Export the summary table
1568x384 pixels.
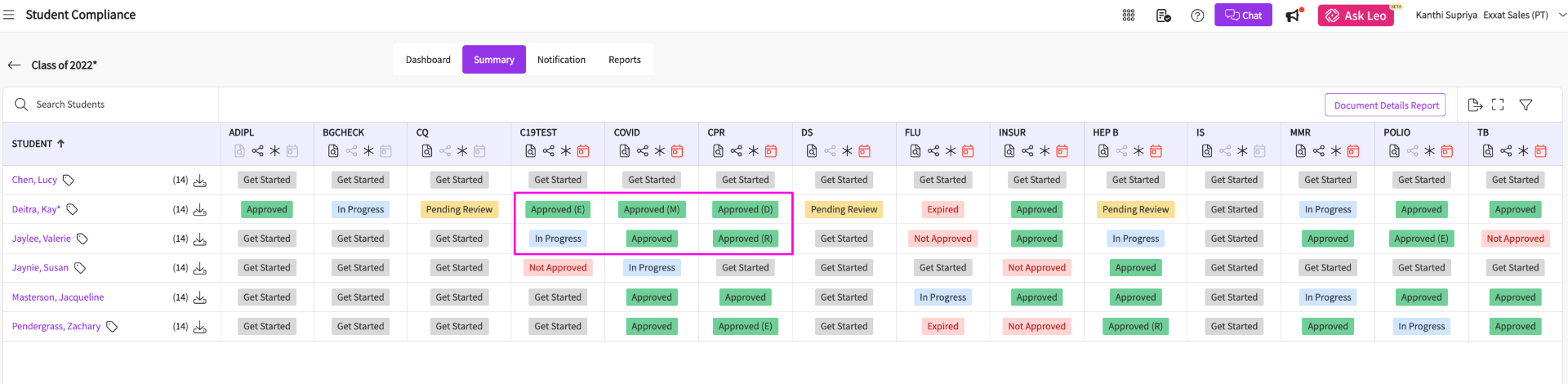point(1474,105)
